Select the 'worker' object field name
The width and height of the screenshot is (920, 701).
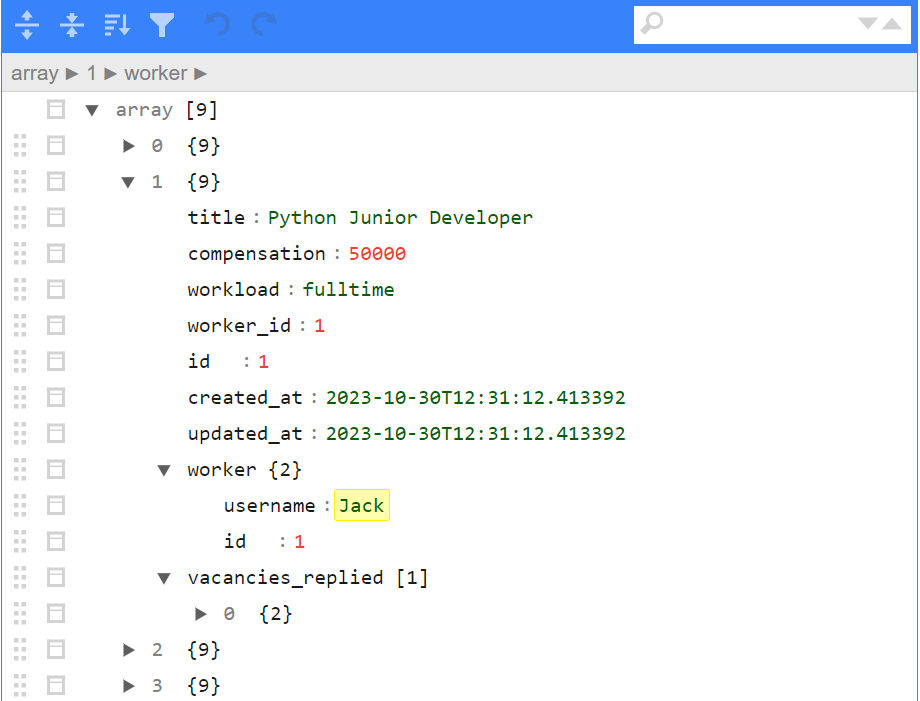click(222, 470)
